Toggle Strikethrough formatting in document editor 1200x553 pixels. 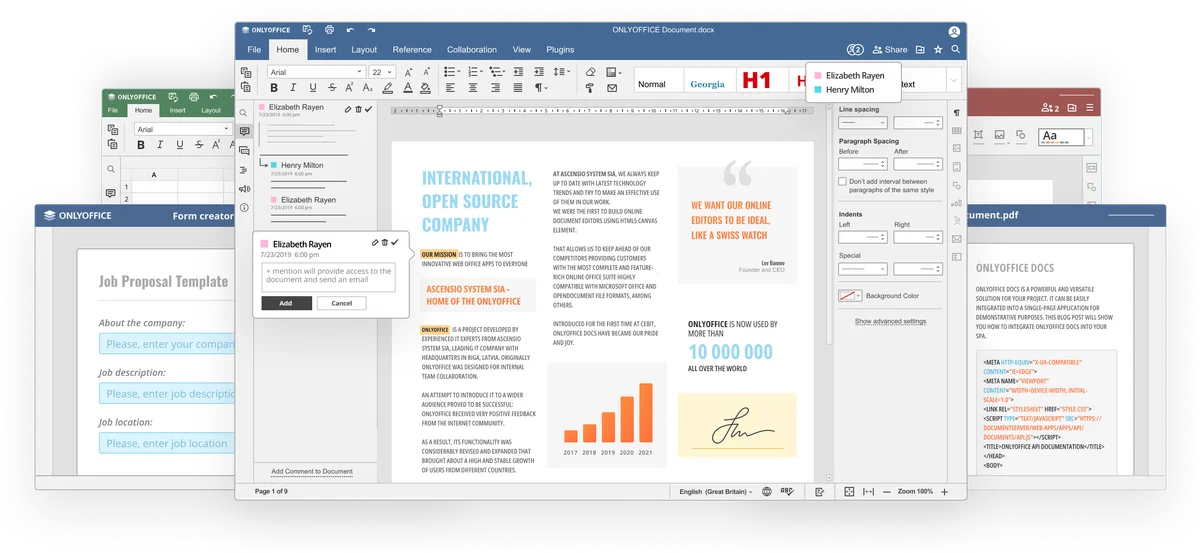[x=332, y=88]
